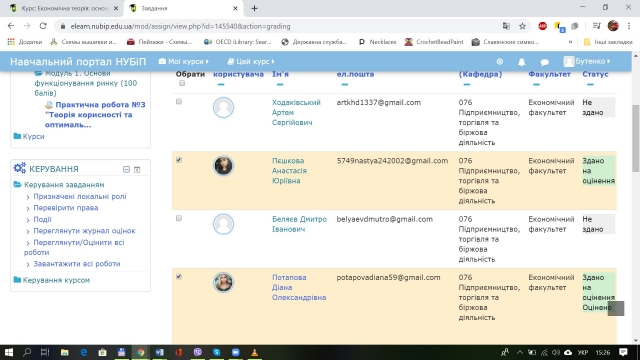The height and width of the screenshot is (360, 640).
Task: Click the browser address bar URL
Action: coord(180,26)
